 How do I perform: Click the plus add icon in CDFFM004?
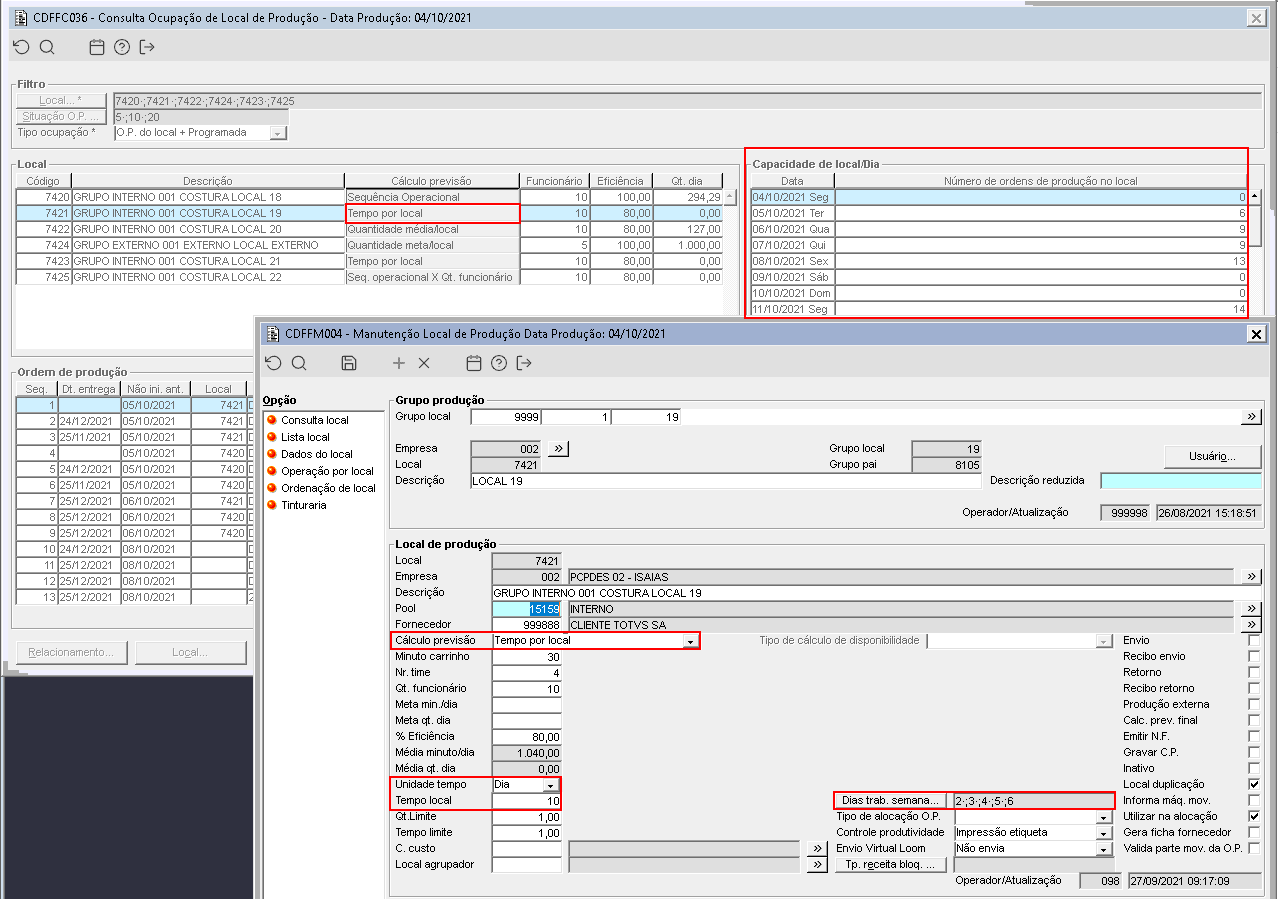point(399,363)
